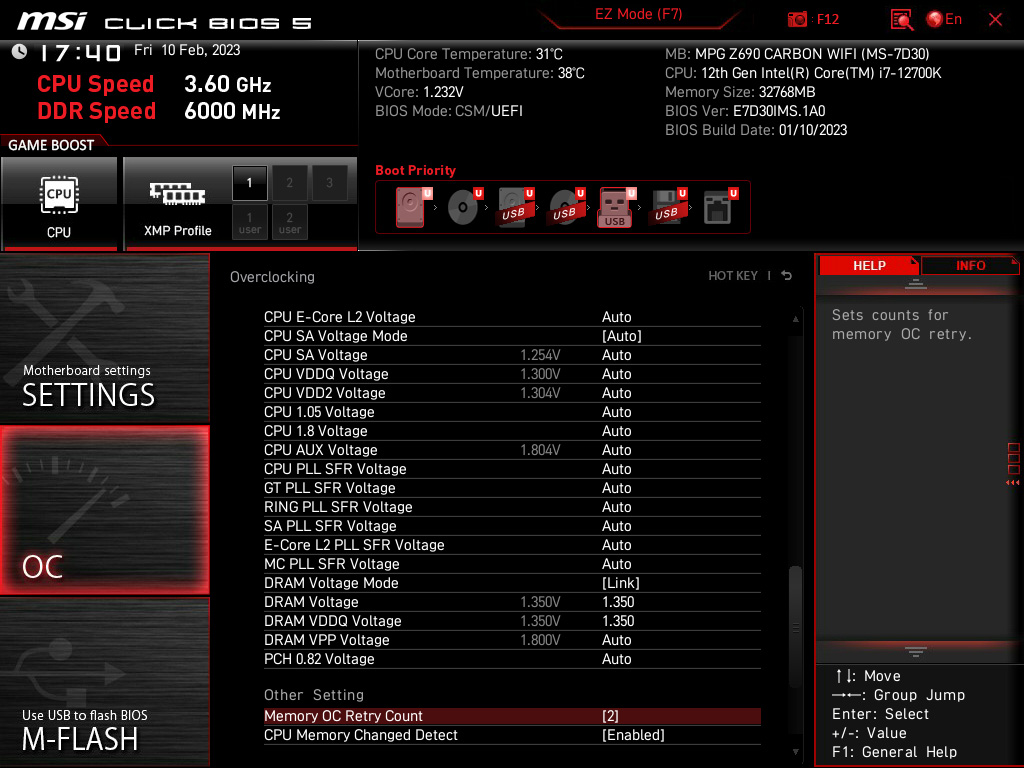Take a screenshot with the F12 camera icon
The width and height of the screenshot is (1024, 768).
[797, 20]
